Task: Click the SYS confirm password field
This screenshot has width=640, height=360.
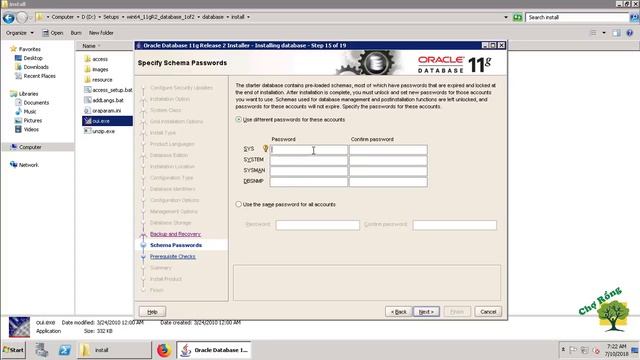Action: pos(388,150)
